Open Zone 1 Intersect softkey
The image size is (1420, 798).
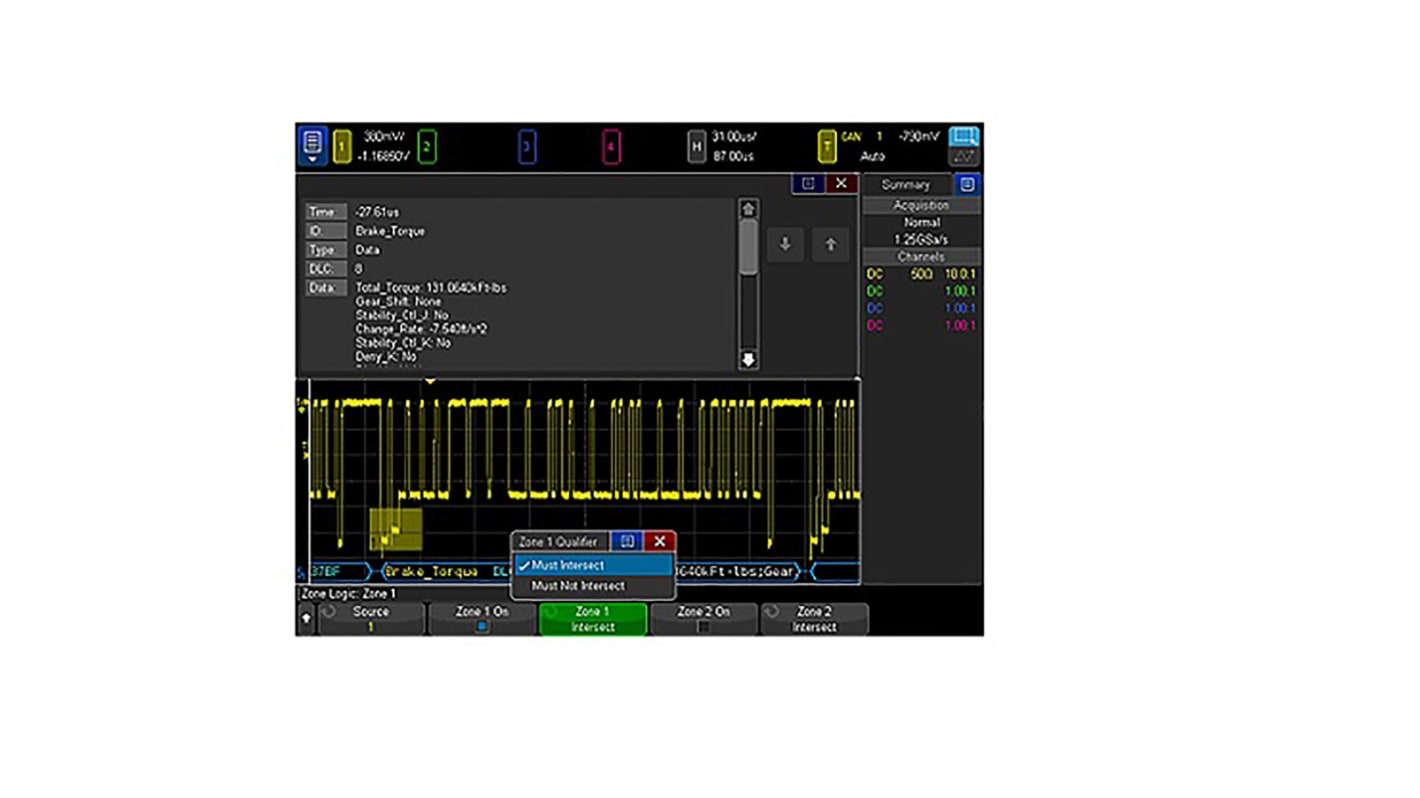[593, 619]
